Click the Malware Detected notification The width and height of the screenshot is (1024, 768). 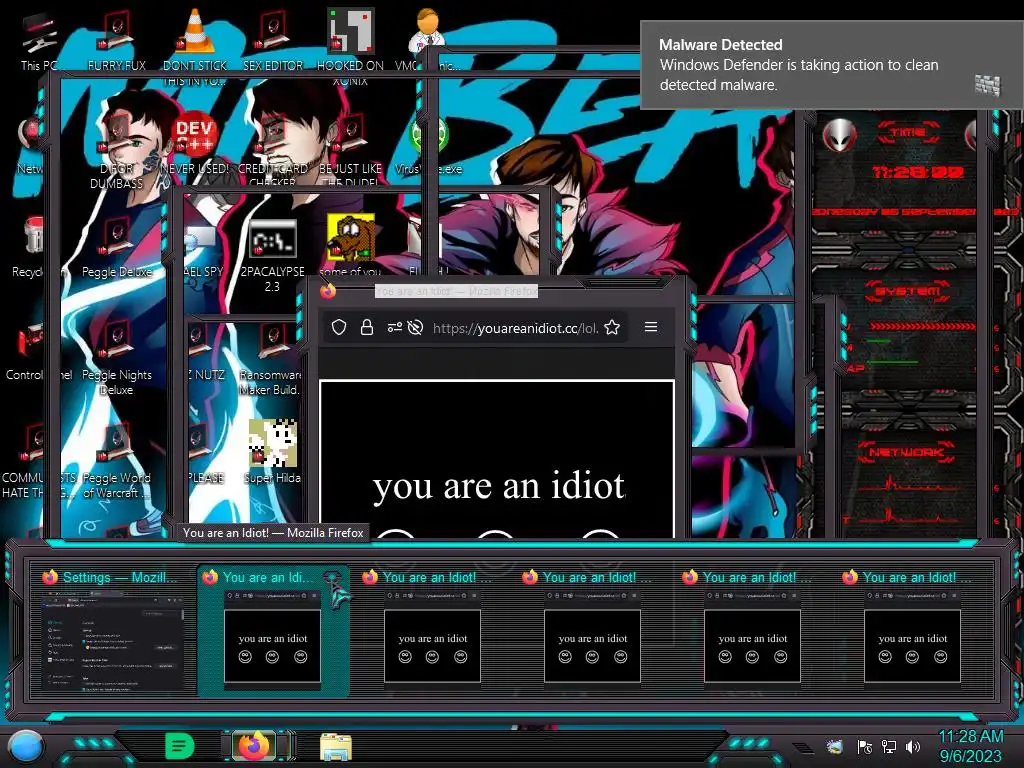832,65
